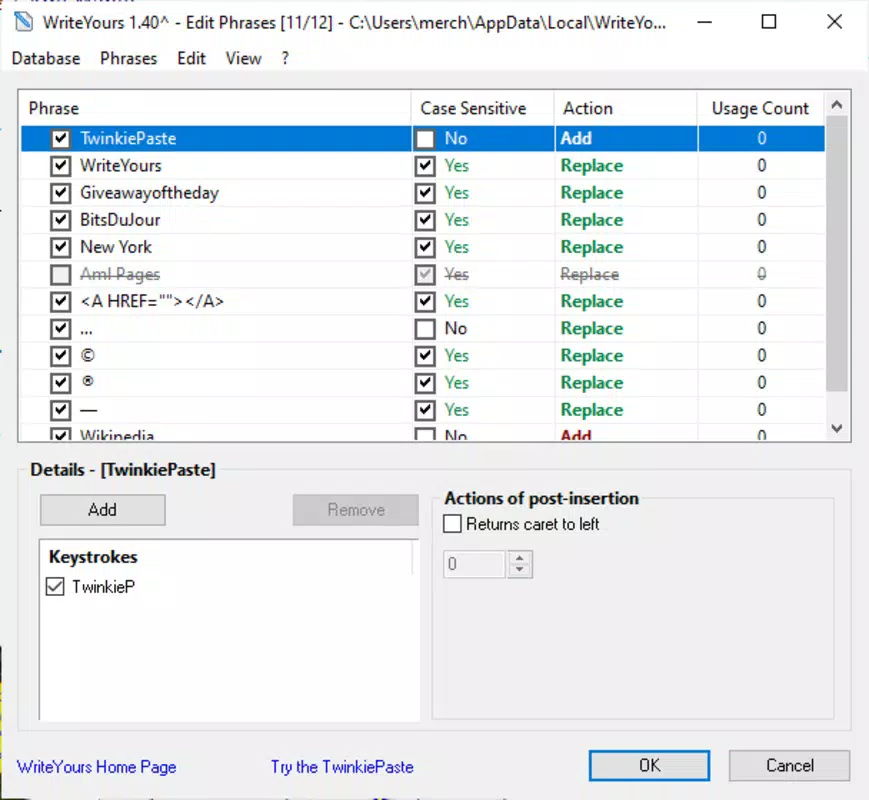Screen dimensions: 869x800
Task: Increase the caret offset spinner value
Action: [519, 558]
